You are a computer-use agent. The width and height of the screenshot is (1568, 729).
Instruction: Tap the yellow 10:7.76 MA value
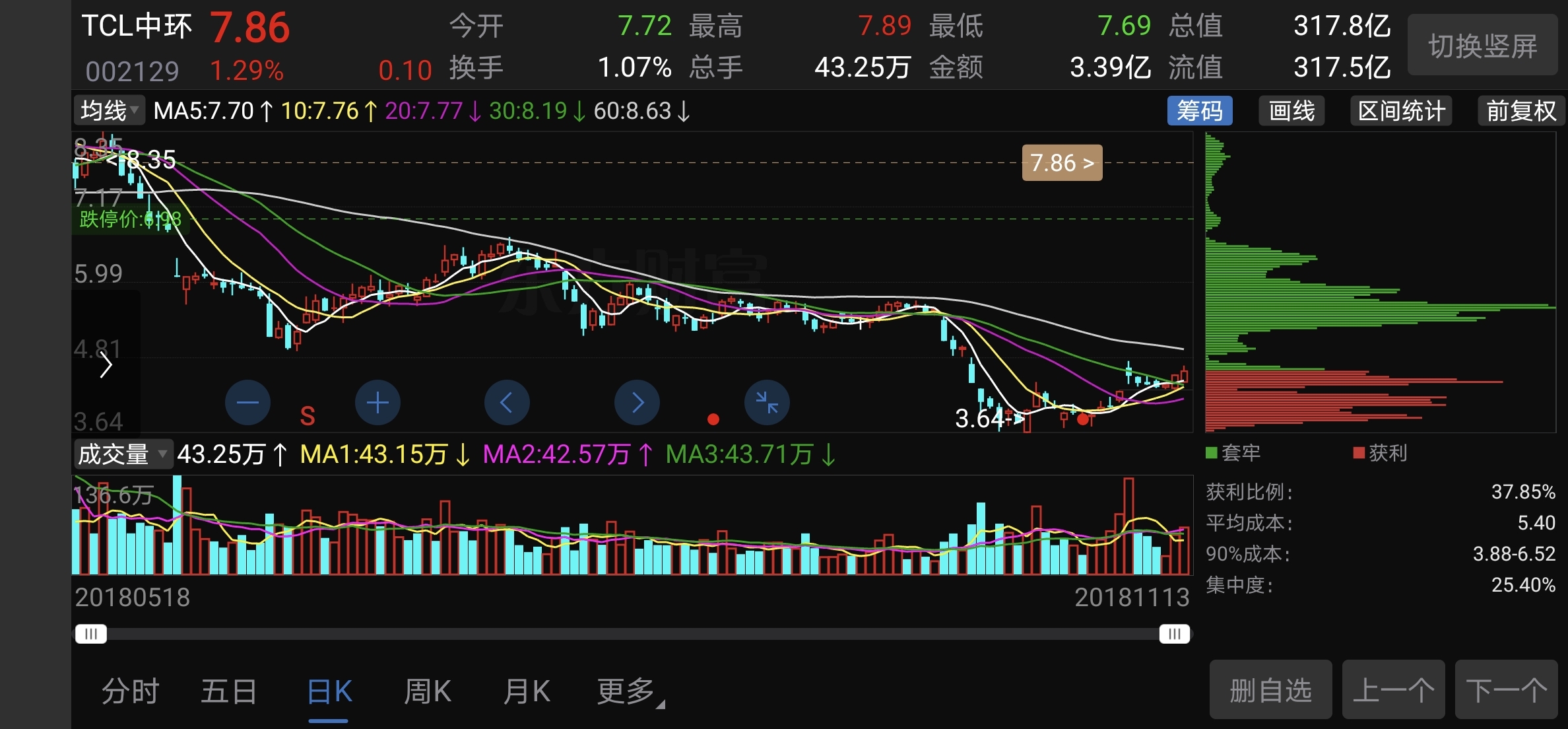[319, 111]
